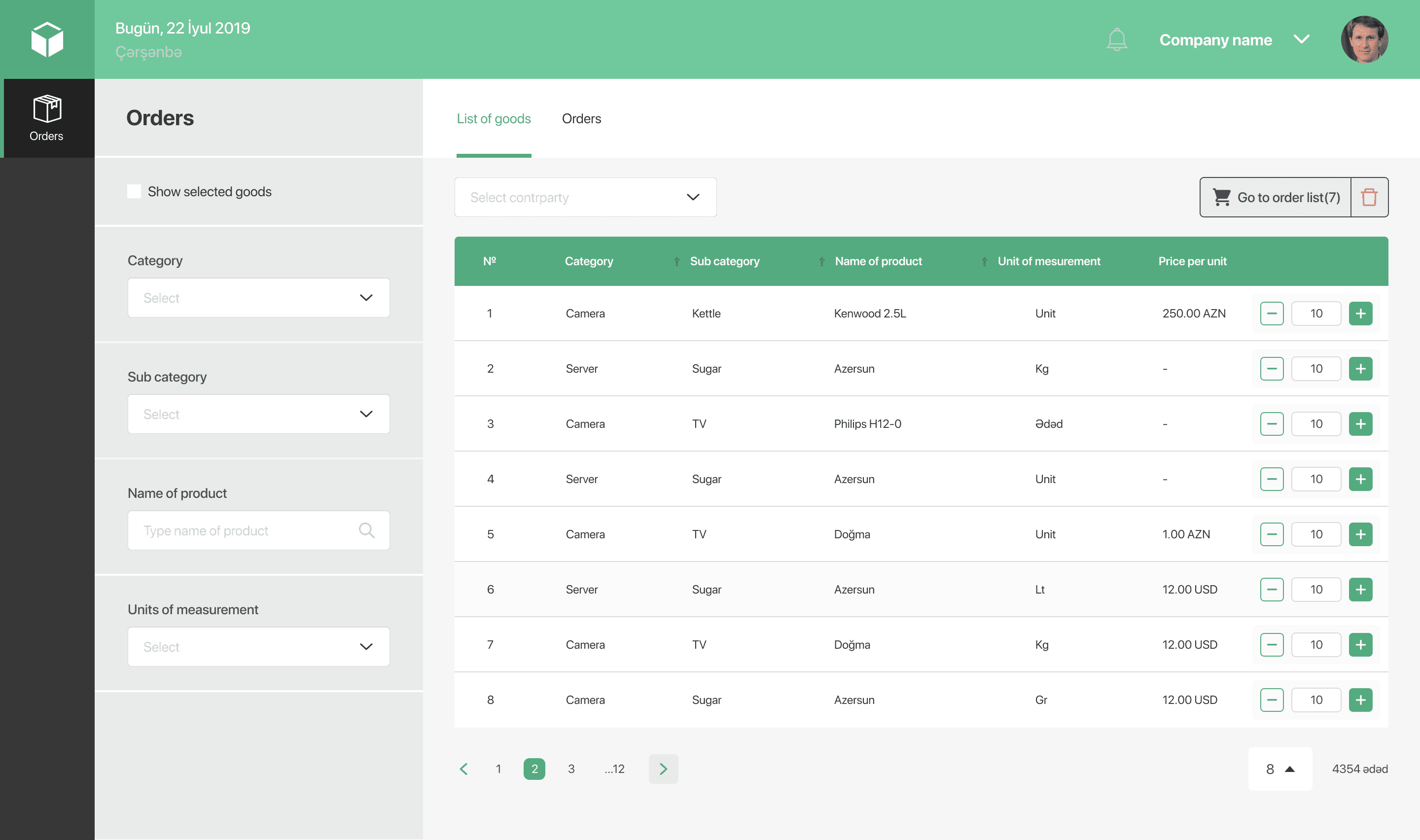Select the Units of measurement dropdown
Viewport: 1420px width, 840px height.
coord(258,646)
